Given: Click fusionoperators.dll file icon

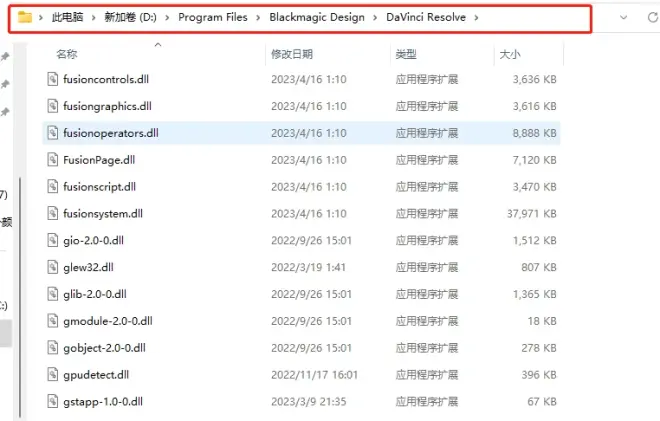Looking at the screenshot, I should pos(53,133).
